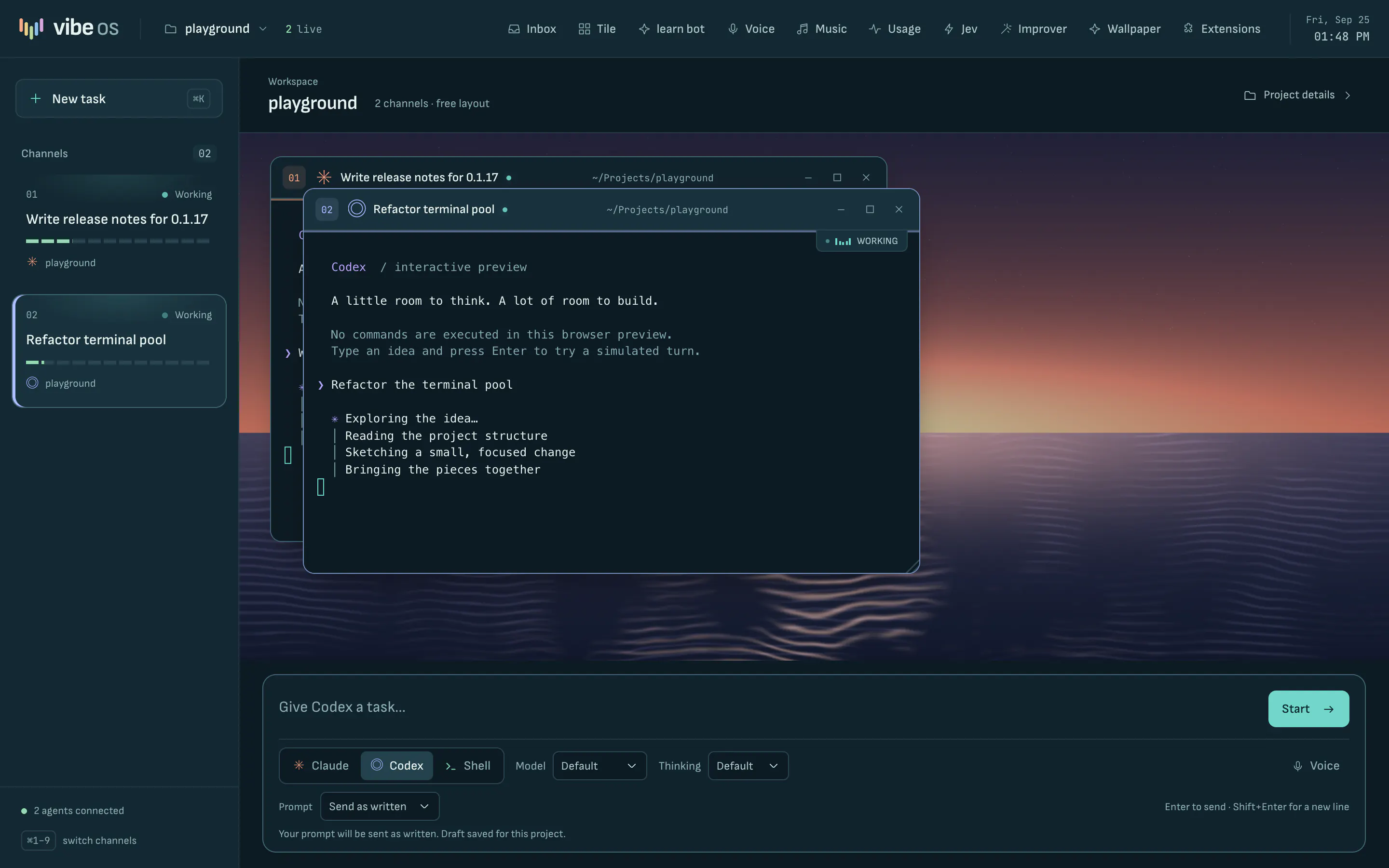Expand Project details chevron arrow
Image resolution: width=1389 pixels, height=868 pixels.
coord(1347,95)
